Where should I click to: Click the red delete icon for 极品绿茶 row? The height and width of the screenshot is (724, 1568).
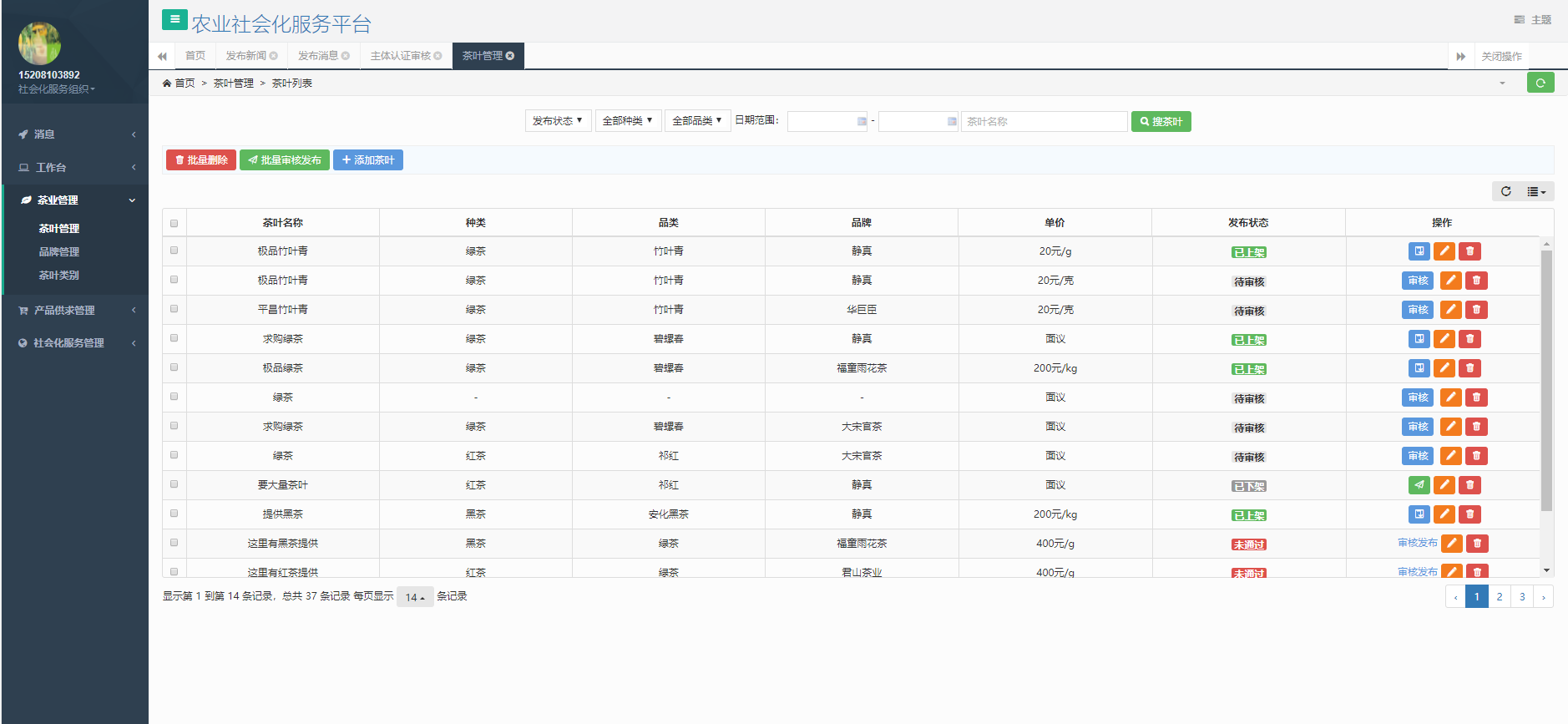click(x=1469, y=368)
